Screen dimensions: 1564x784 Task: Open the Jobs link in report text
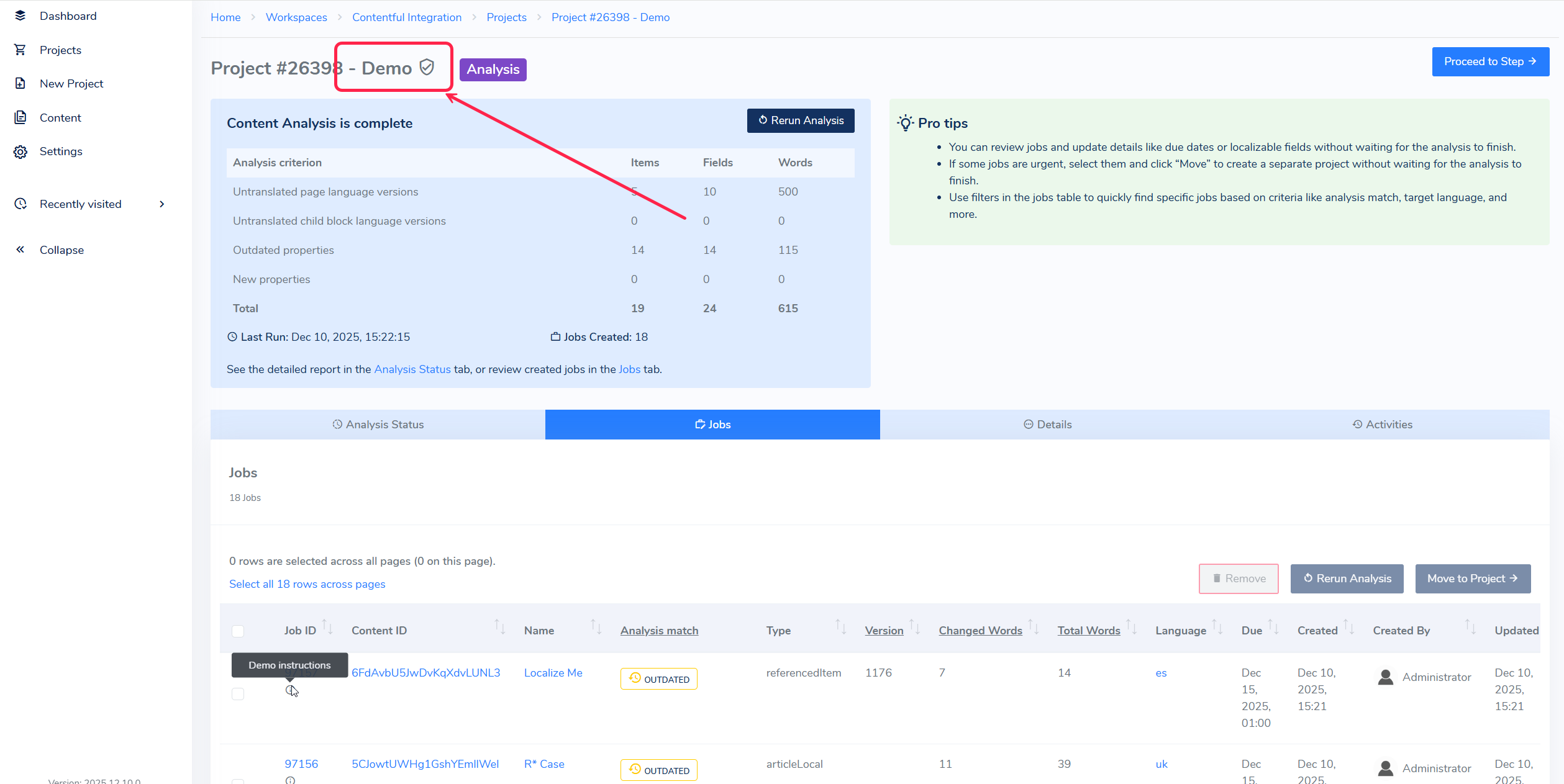point(629,369)
